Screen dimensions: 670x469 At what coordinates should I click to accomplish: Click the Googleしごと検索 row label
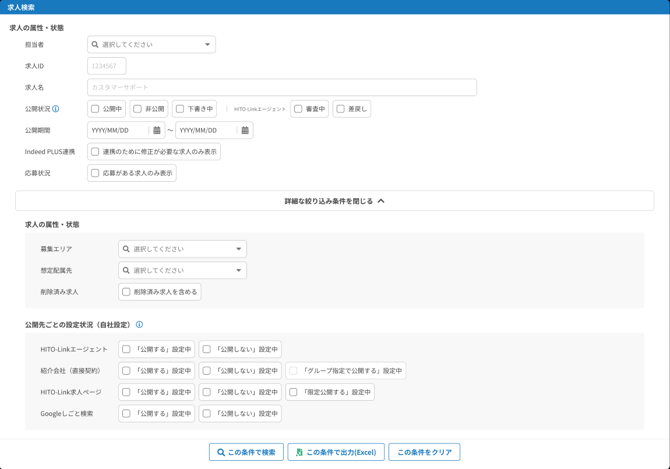coord(67,413)
